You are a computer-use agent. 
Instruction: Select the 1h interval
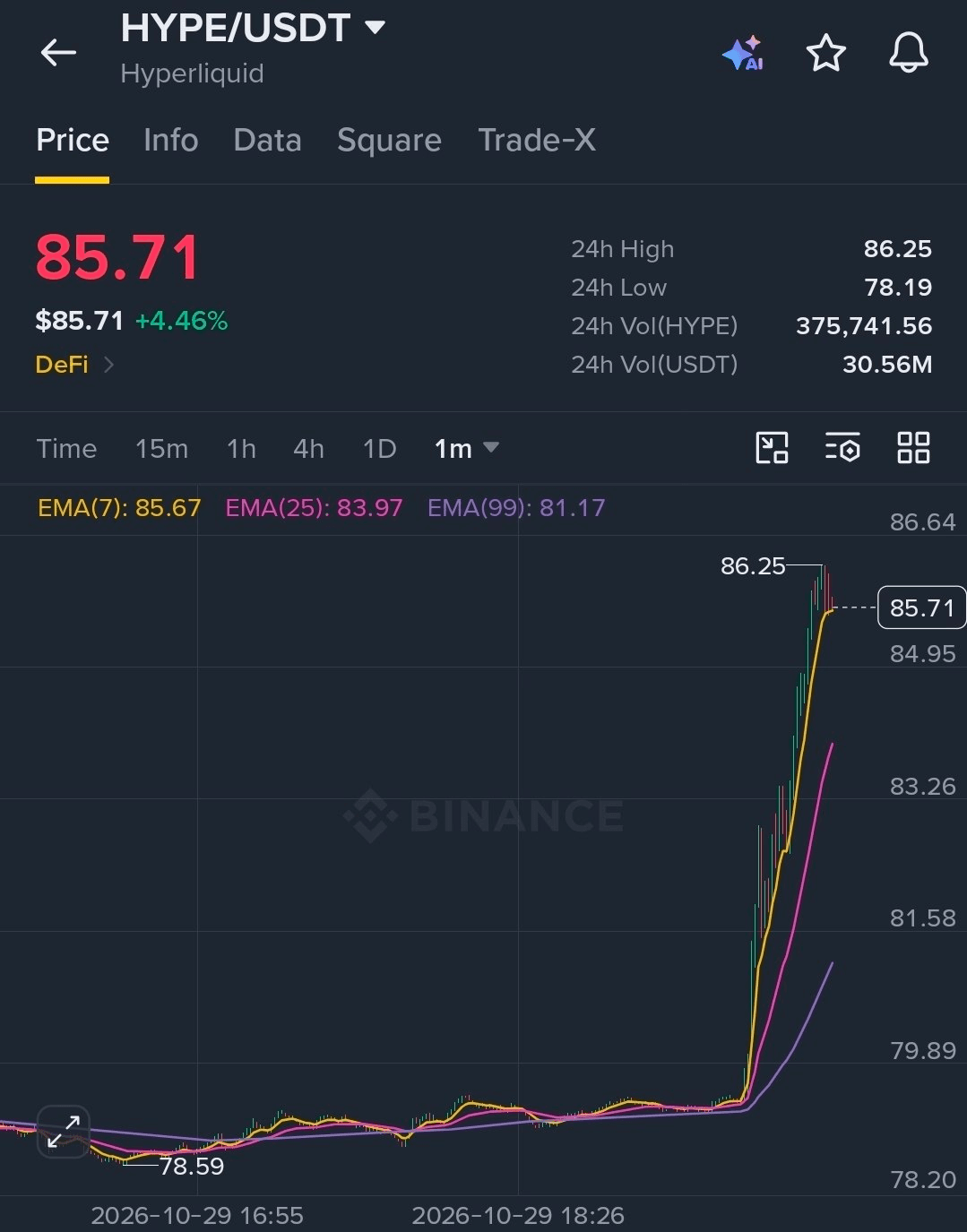241,448
